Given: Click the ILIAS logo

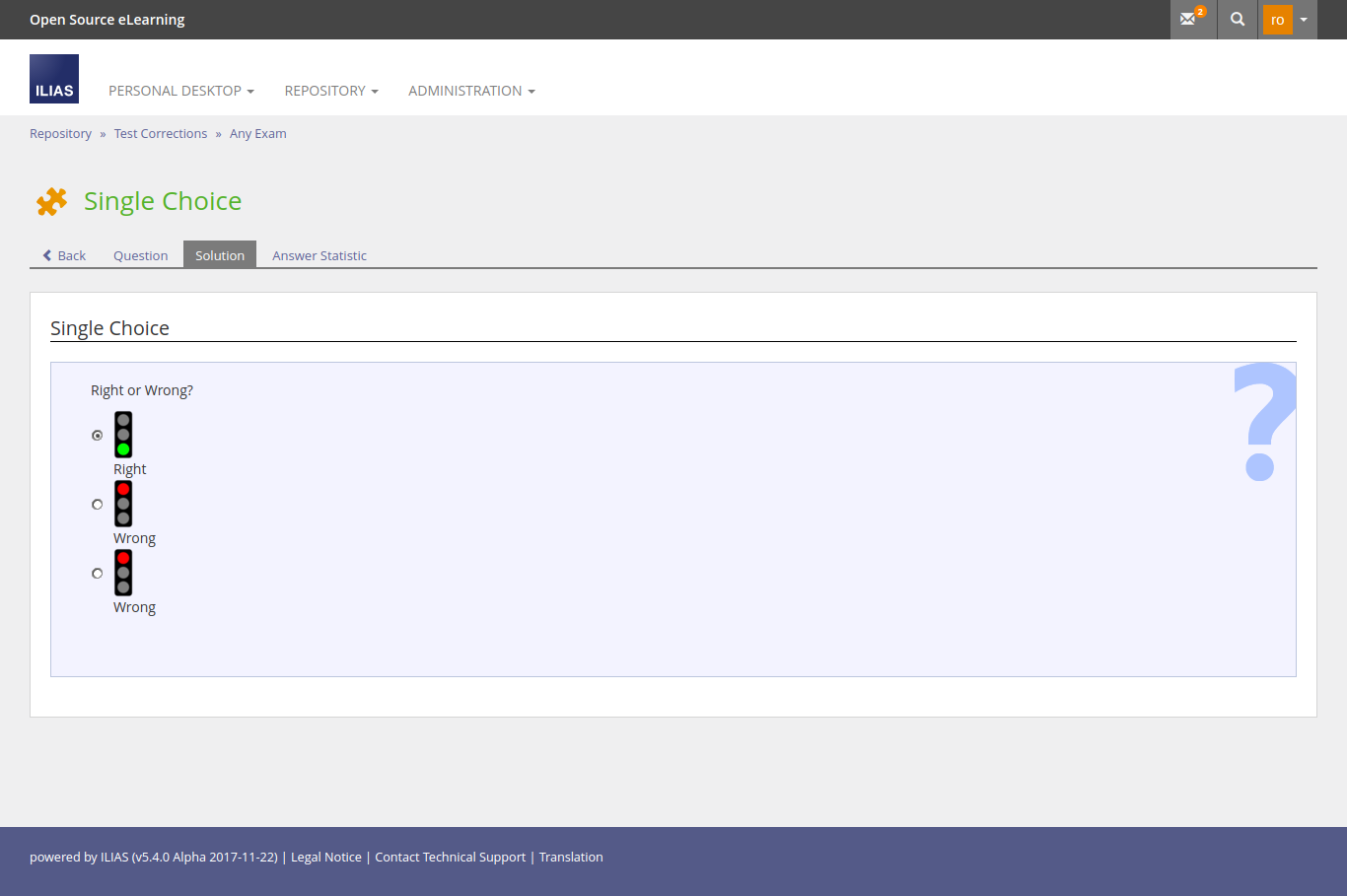Looking at the screenshot, I should [54, 79].
